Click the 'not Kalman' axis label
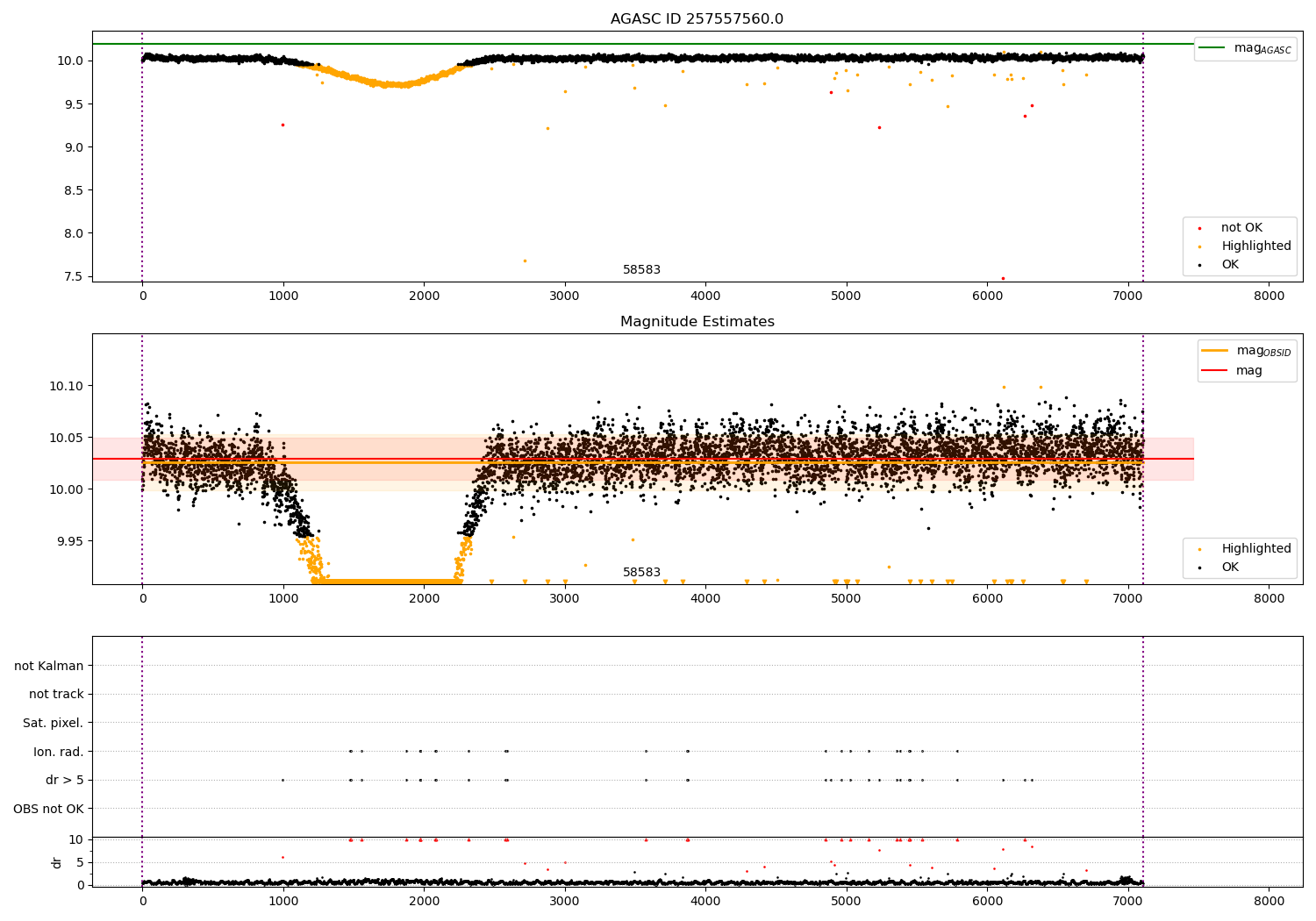Image resolution: width=1316 pixels, height=921 pixels. coord(49,666)
